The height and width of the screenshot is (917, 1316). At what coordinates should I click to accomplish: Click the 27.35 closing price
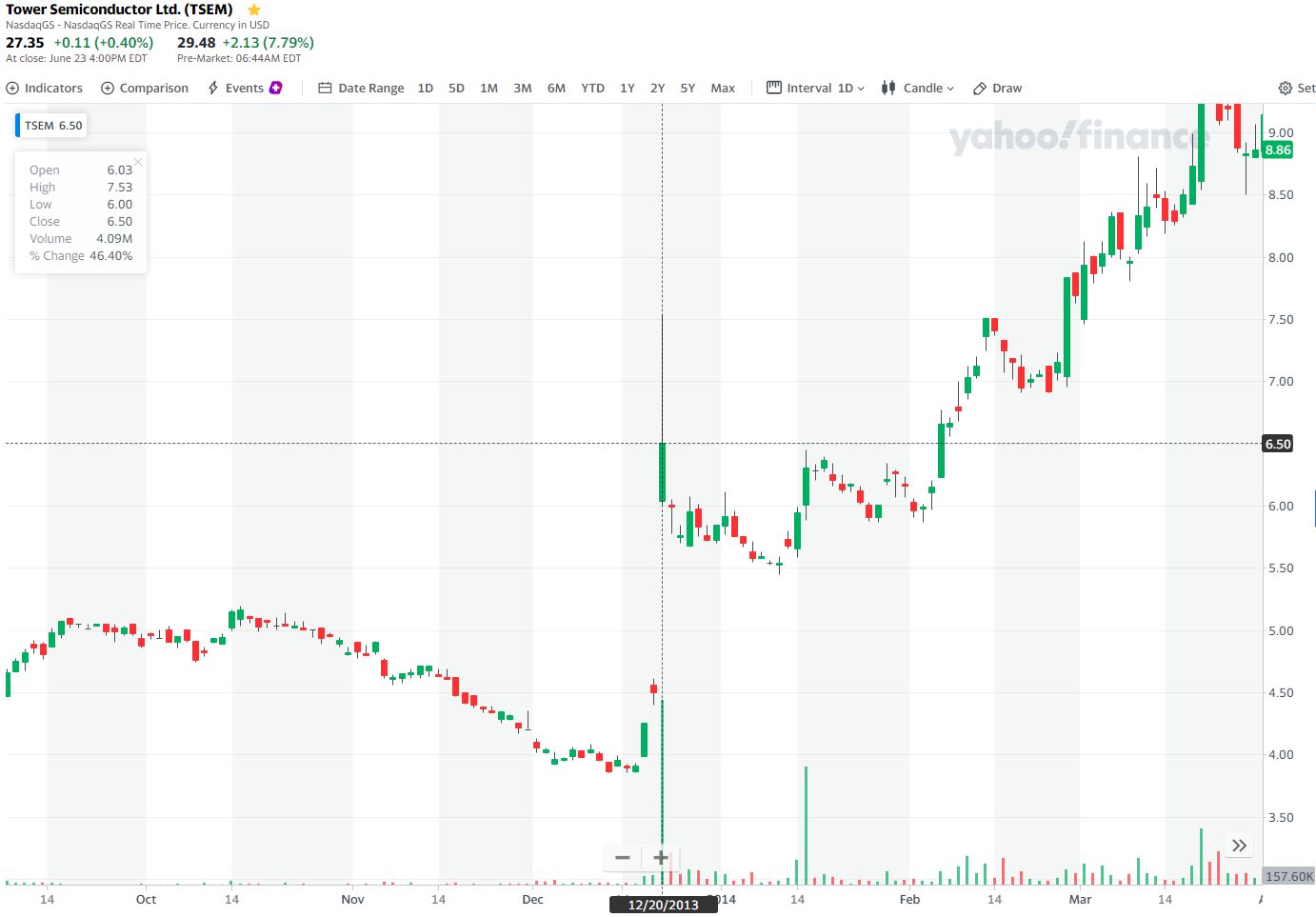click(x=25, y=43)
